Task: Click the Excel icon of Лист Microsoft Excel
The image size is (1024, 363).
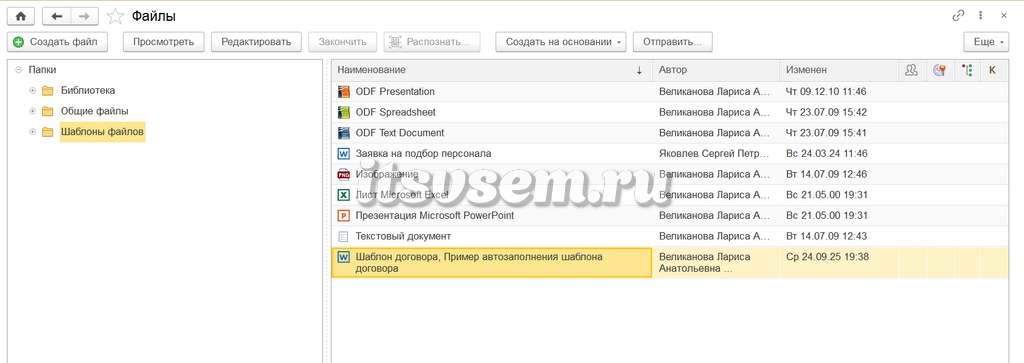Action: [344, 195]
